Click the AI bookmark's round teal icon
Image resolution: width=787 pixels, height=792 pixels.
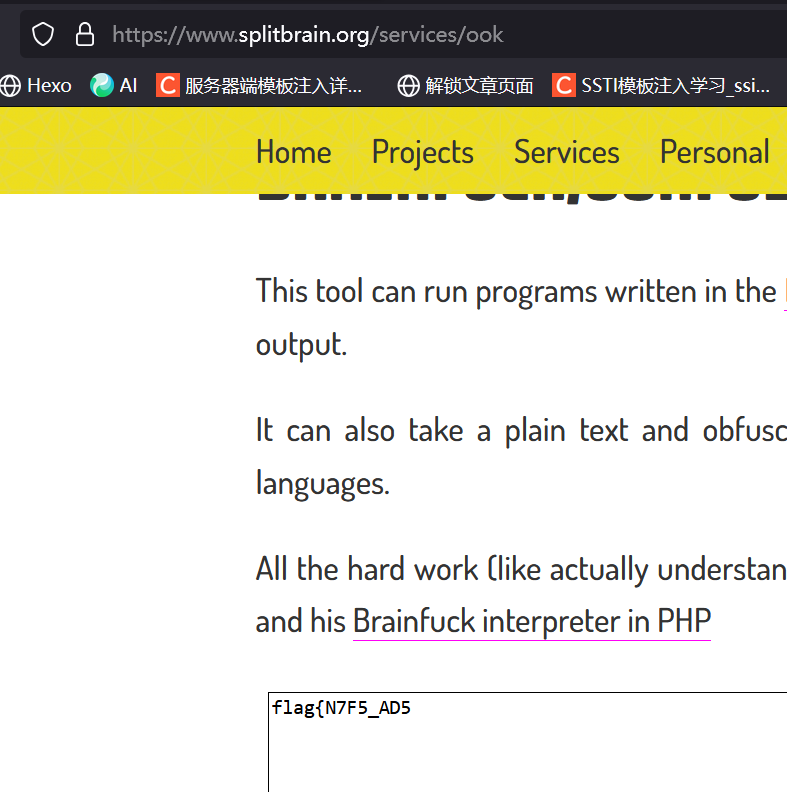tap(102, 86)
